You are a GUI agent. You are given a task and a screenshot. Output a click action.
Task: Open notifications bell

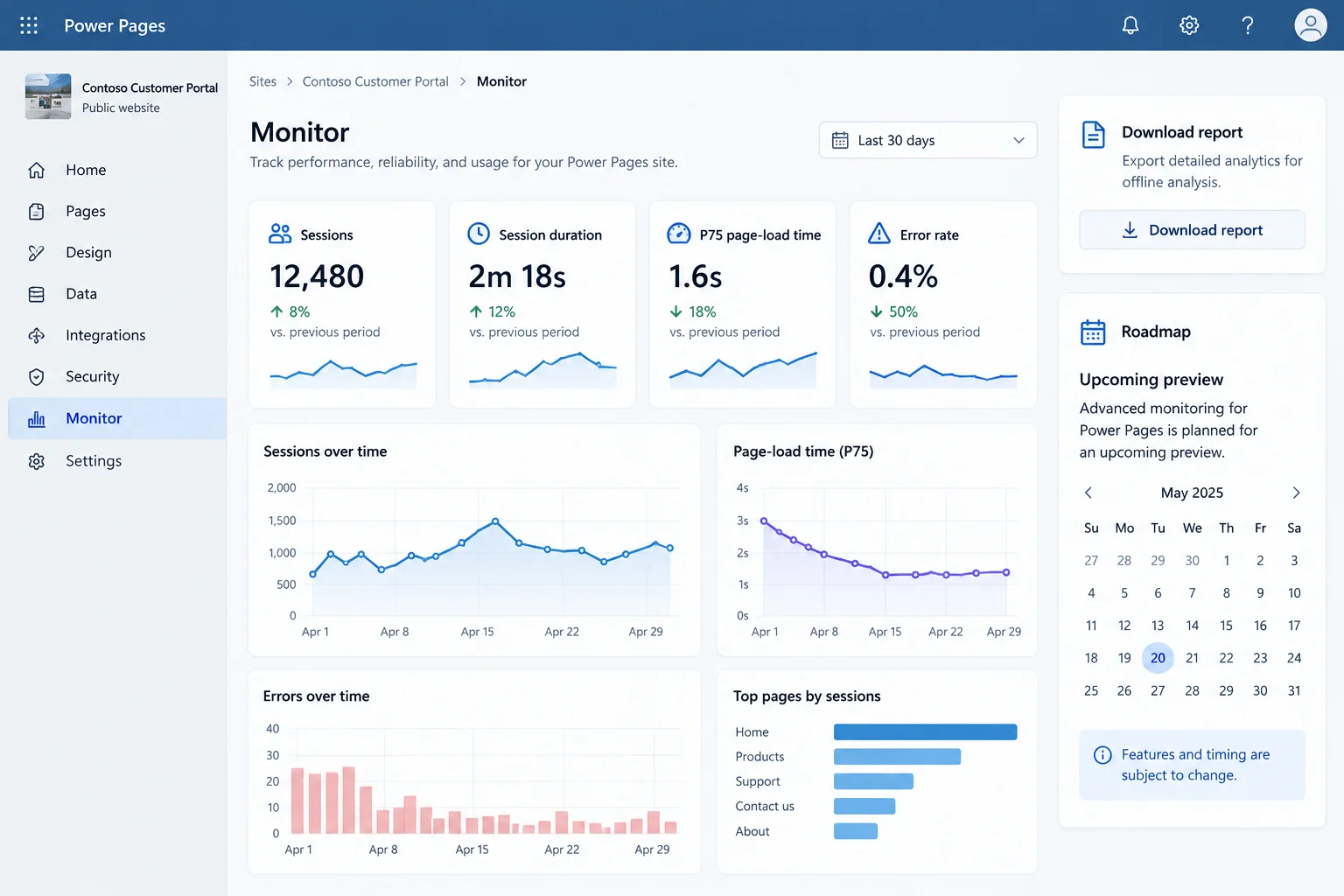1130,25
